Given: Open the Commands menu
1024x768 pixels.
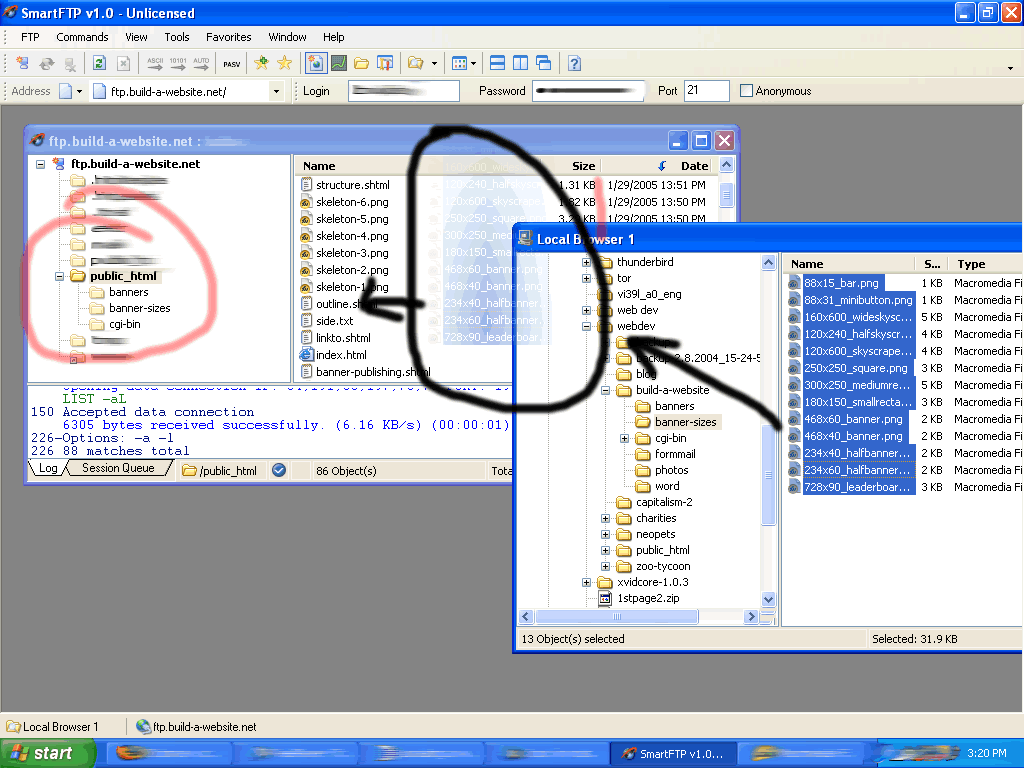Looking at the screenshot, I should (82, 37).
